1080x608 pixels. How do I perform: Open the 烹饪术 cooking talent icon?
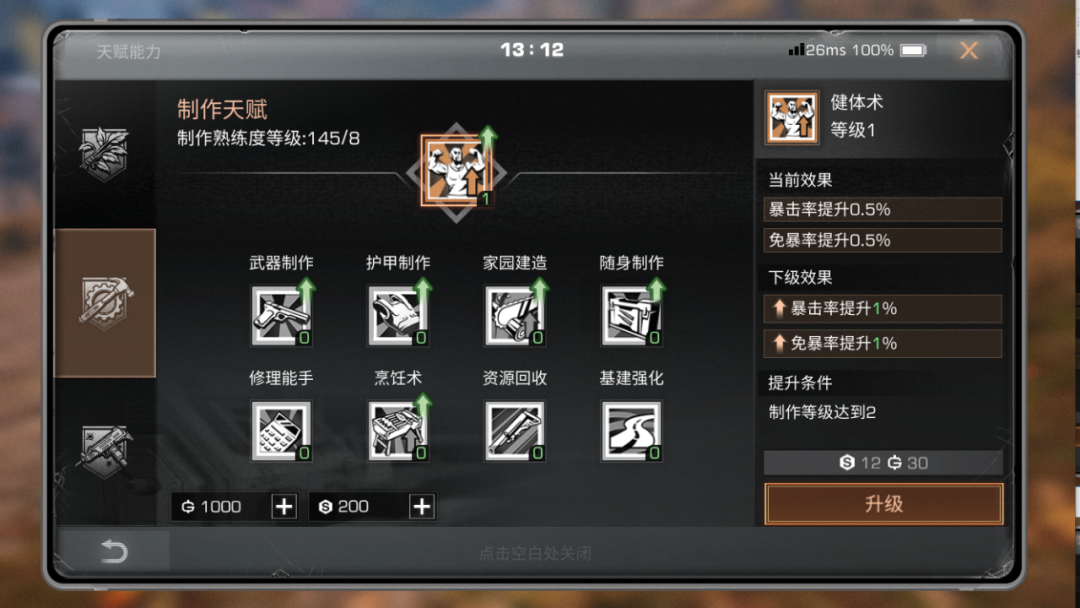(398, 431)
